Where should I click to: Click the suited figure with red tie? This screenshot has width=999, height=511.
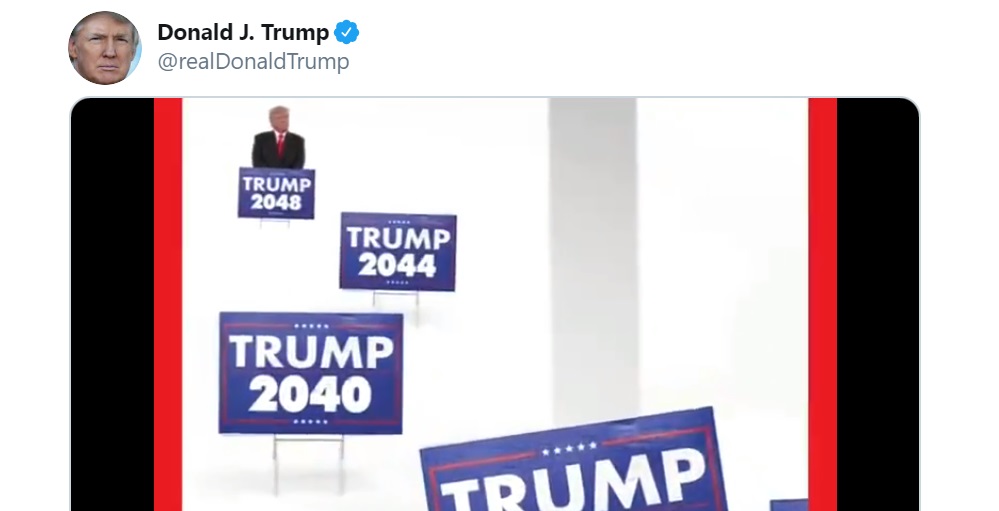coord(278,138)
